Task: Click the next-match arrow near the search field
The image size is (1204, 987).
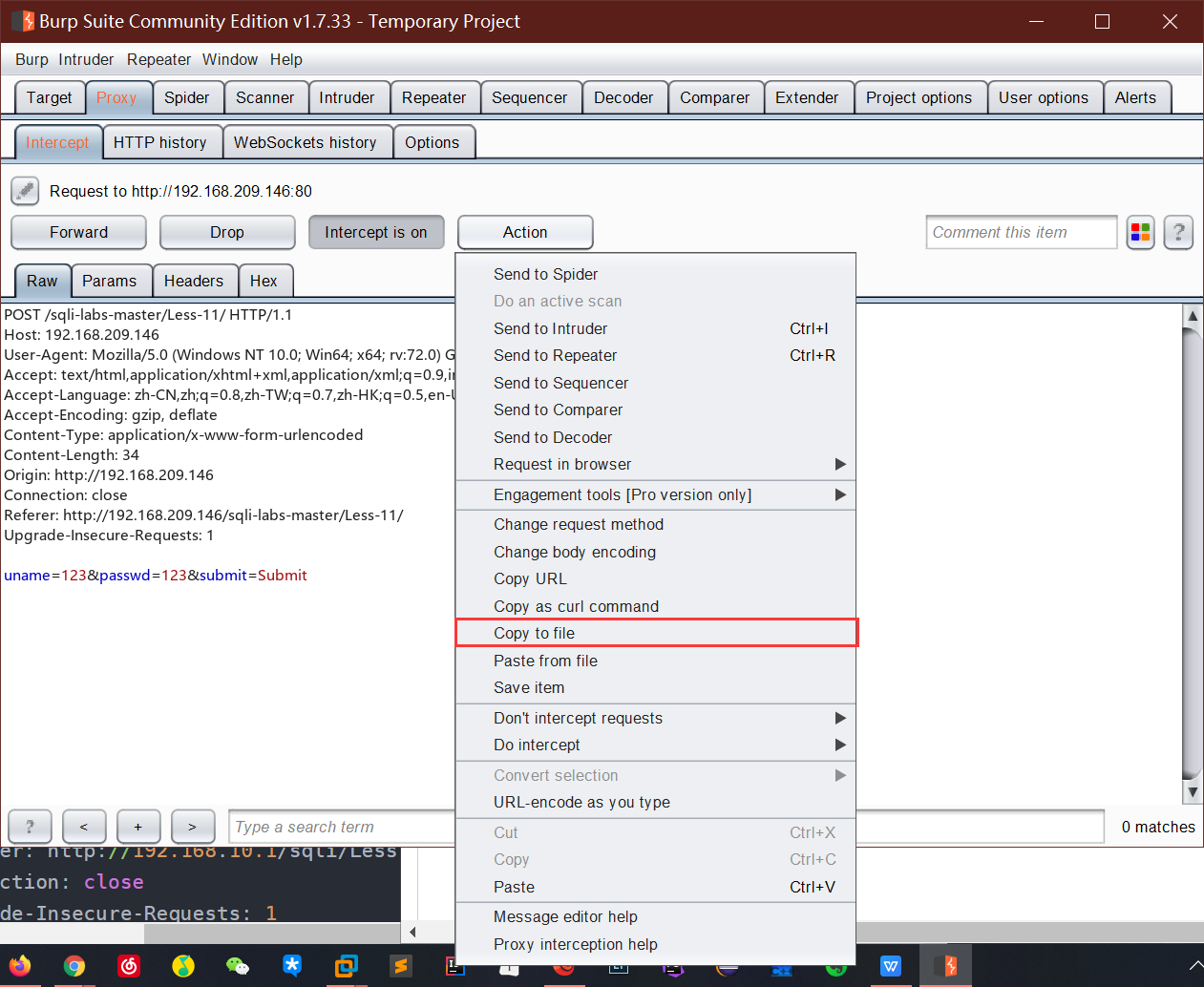Action: (x=192, y=827)
